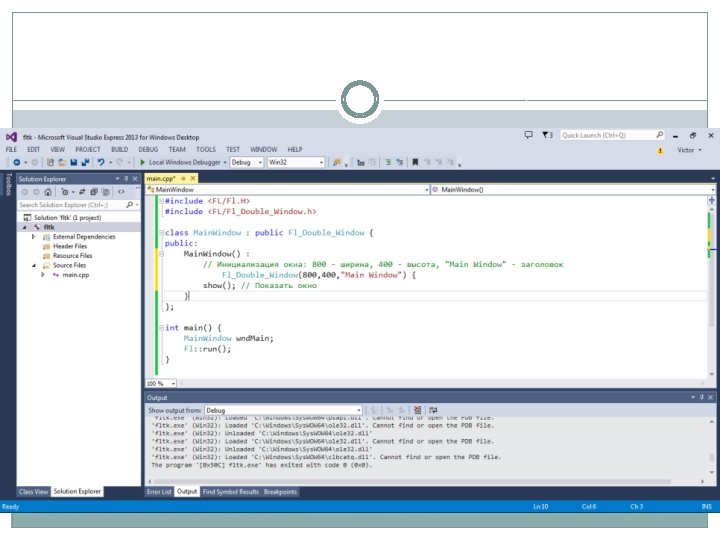Open the TOOLS menu
Viewport: 720px width, 540px height.
[x=206, y=150]
